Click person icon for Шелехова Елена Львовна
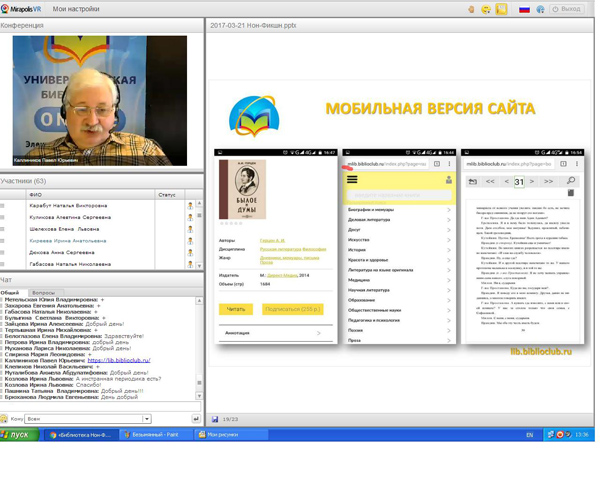 pyautogui.click(x=190, y=229)
